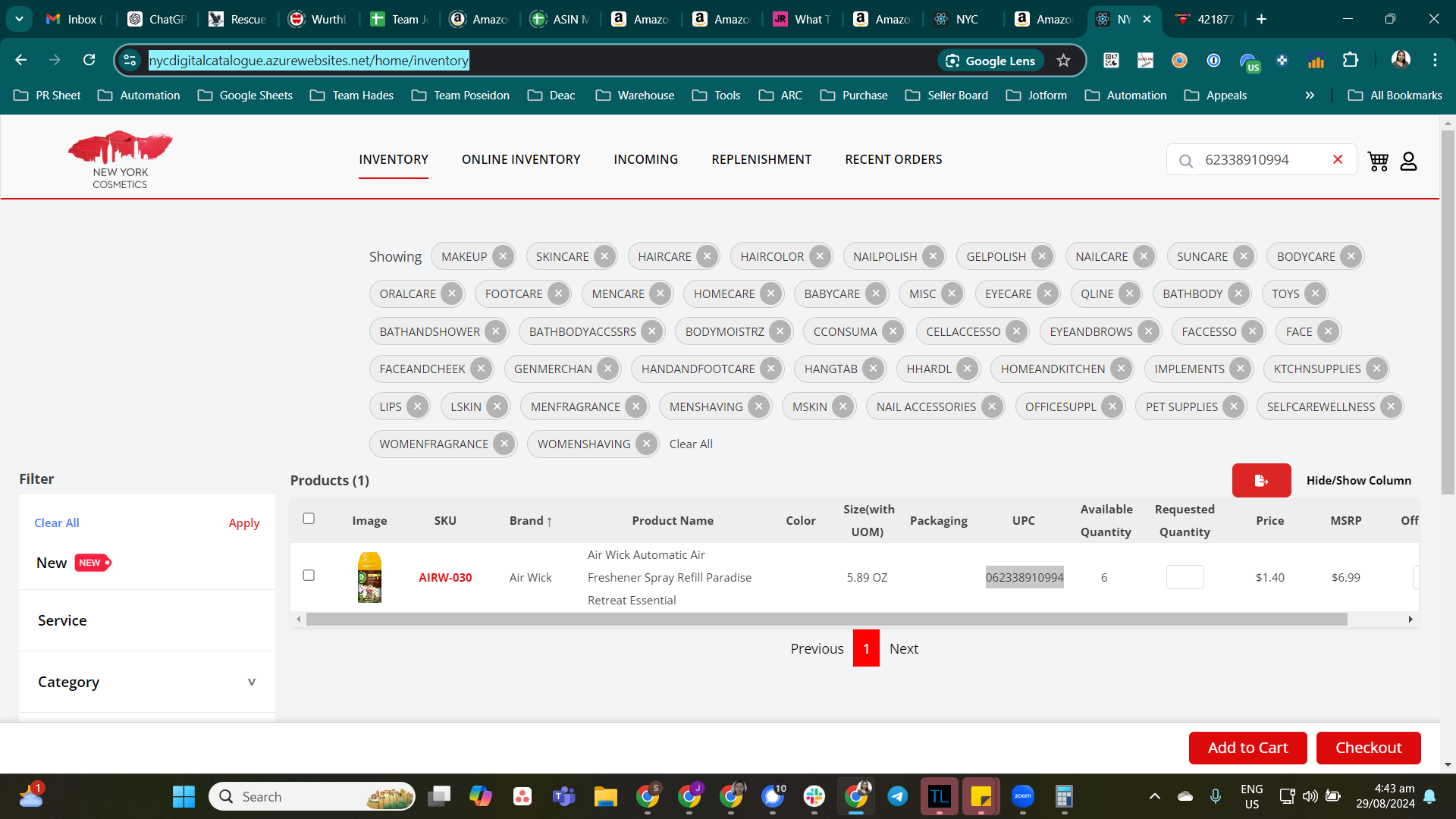The width and height of the screenshot is (1456, 819).
Task: Expand the Service filter section
Action: 147,620
